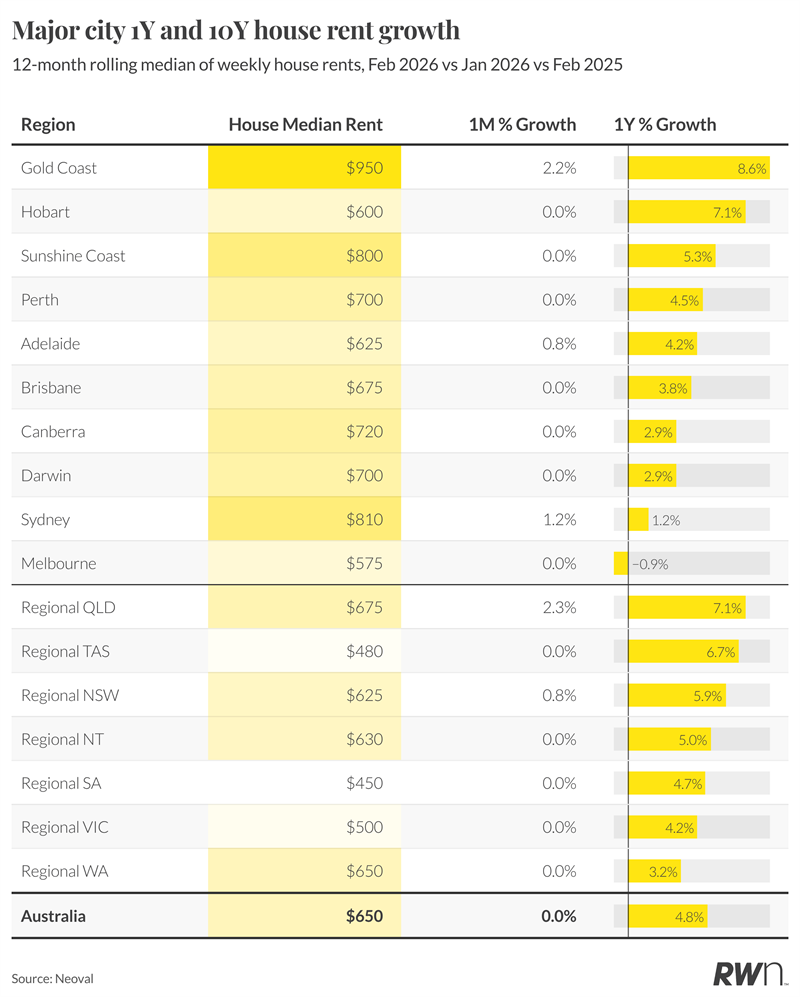Click Regional QLD 7.1% growth bar

click(x=686, y=607)
